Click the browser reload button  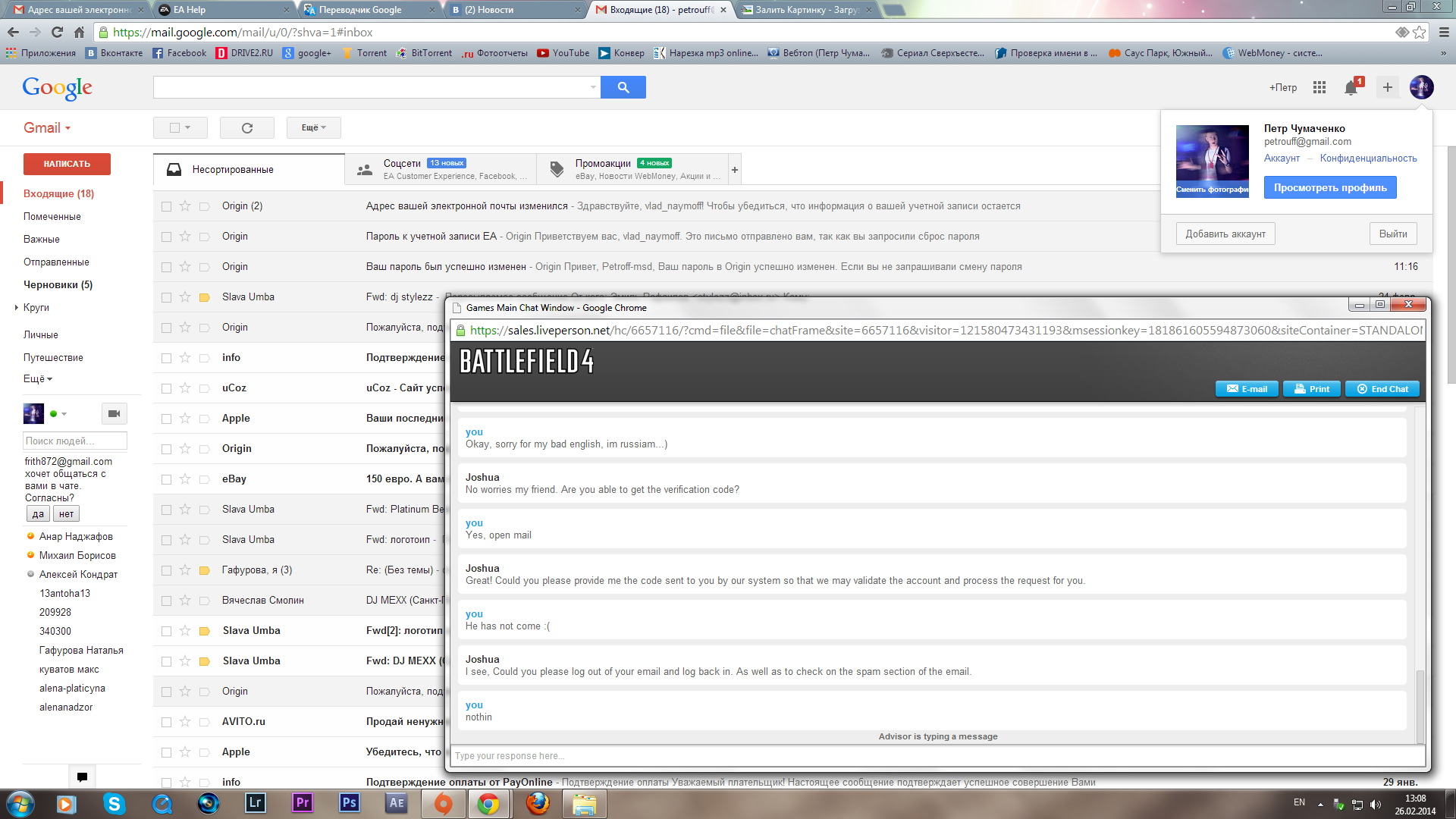[57, 32]
